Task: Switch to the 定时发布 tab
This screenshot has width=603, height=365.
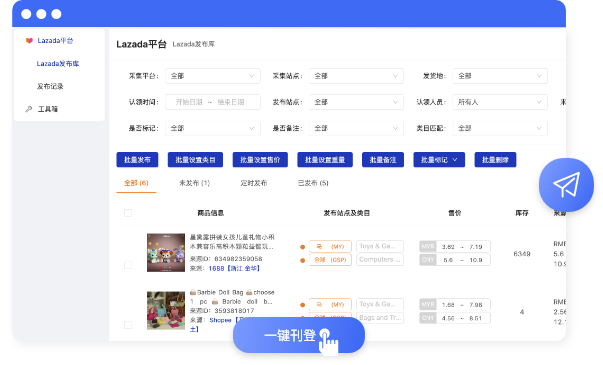Action: point(254,183)
